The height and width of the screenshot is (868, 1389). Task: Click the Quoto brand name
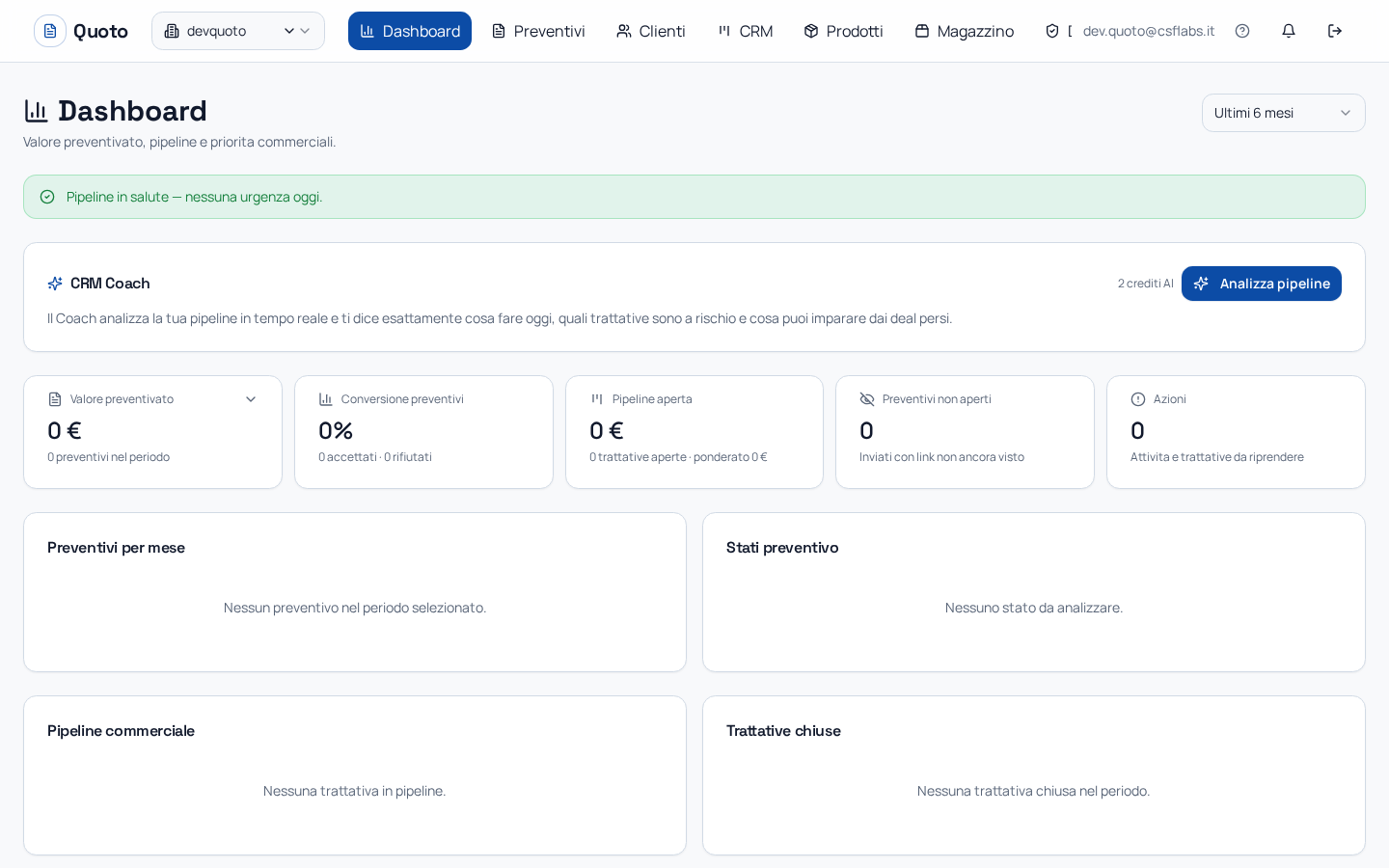point(100,31)
